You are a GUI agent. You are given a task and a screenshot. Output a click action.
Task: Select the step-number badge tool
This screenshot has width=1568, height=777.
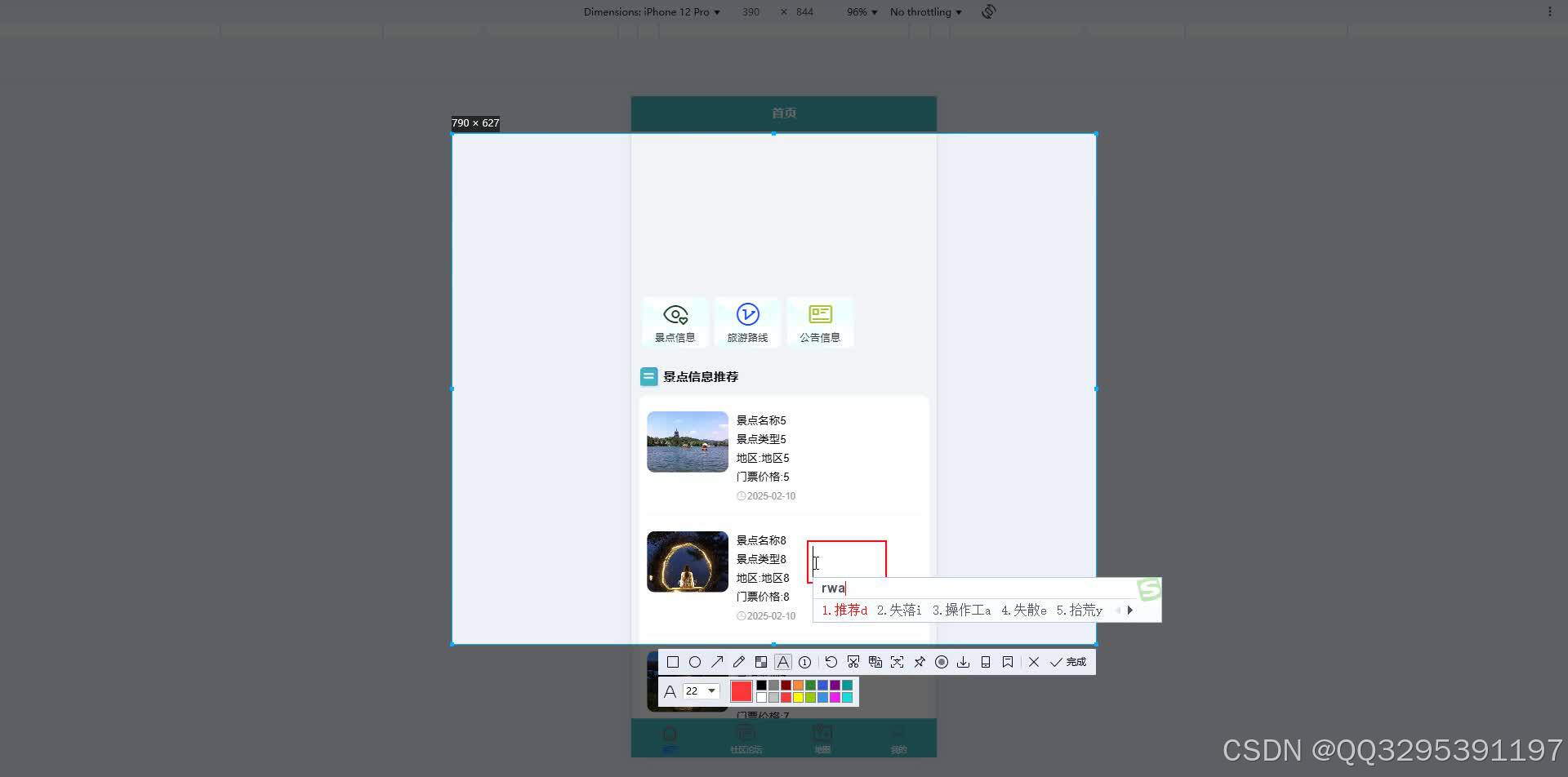804,662
